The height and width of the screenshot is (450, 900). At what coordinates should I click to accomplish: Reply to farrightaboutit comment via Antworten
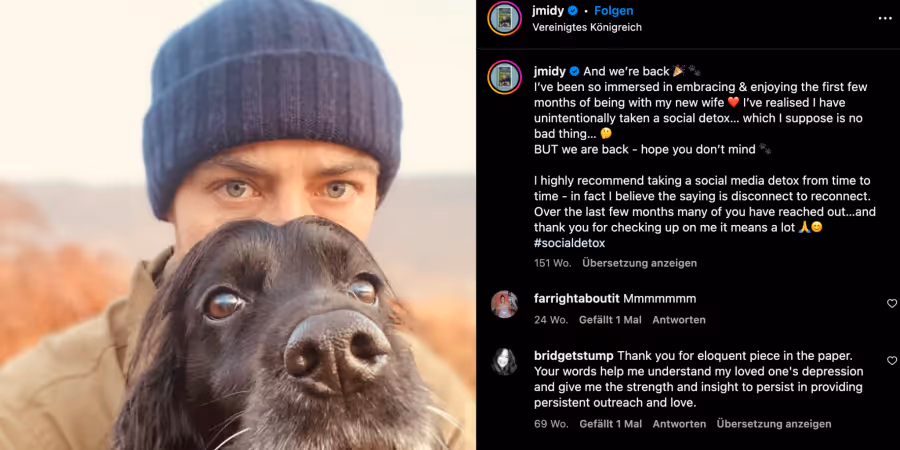pos(679,320)
